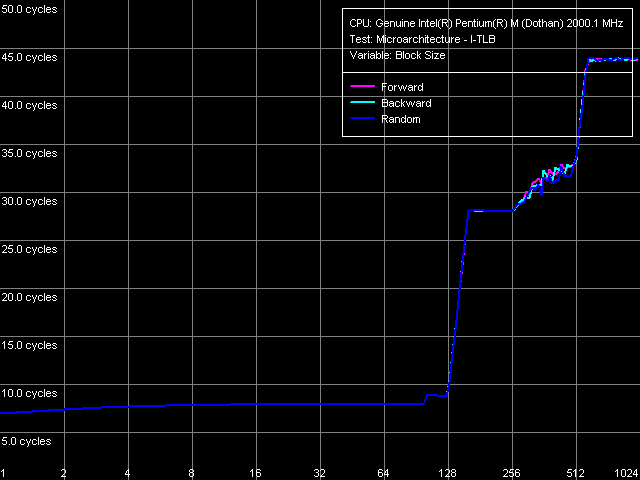Click the 10.0 cycles axis label
The height and width of the screenshot is (480, 640).
coord(29,393)
